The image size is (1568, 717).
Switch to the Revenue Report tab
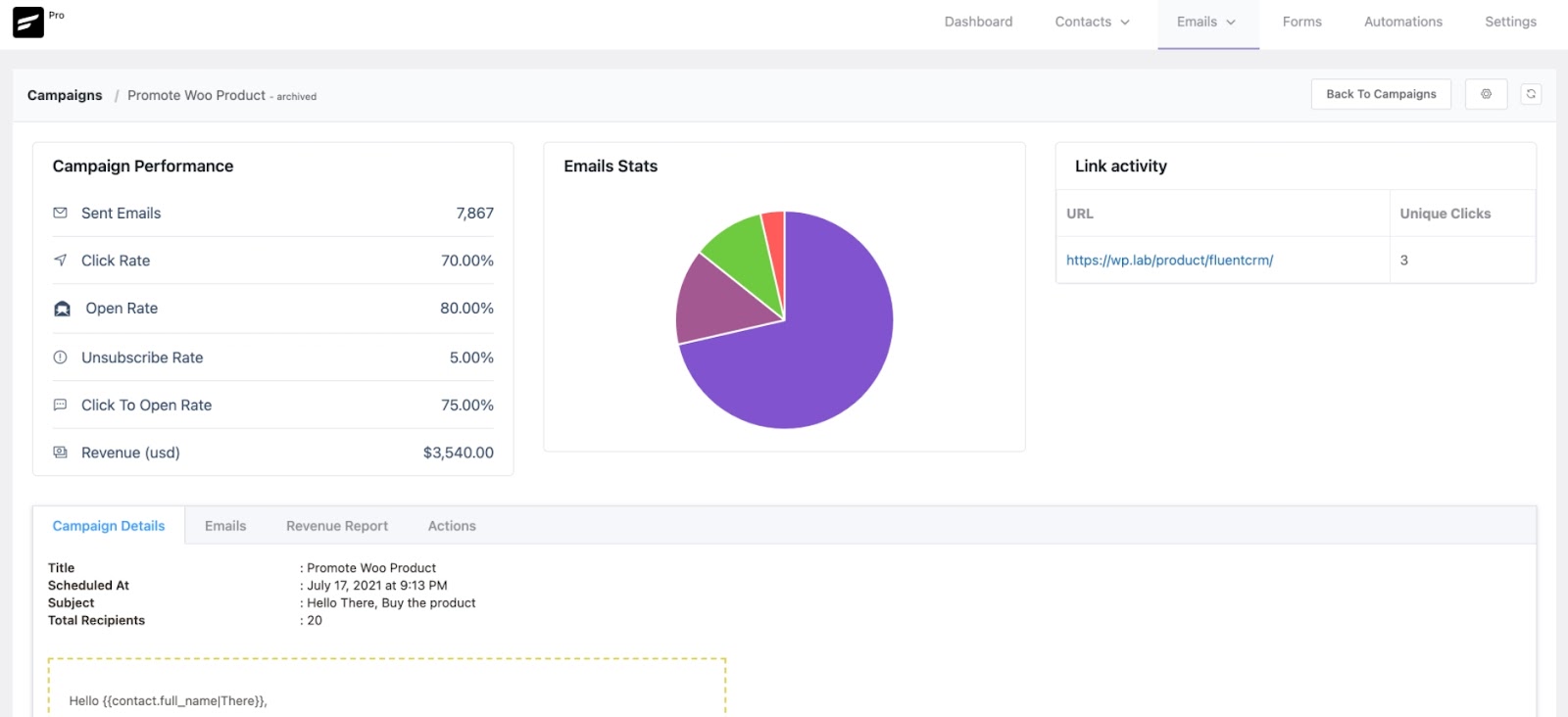click(337, 526)
